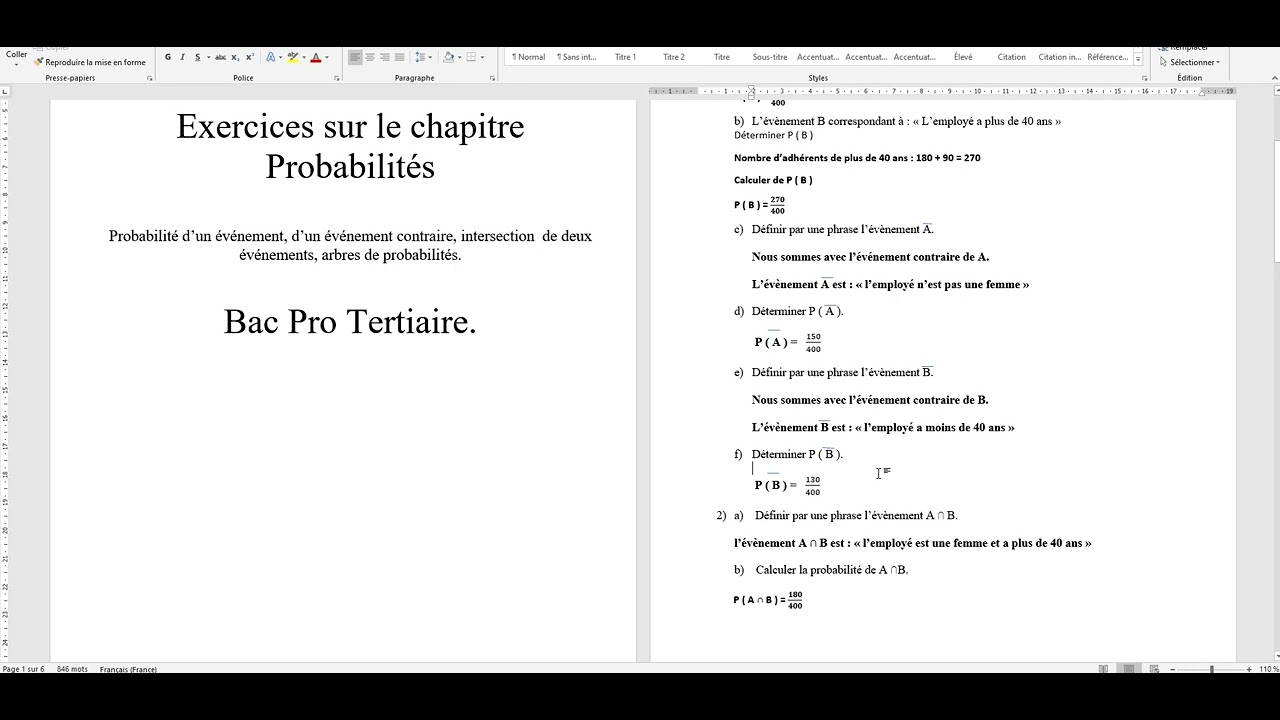
Task: Apply borders to the paragraph
Action: 471,57
